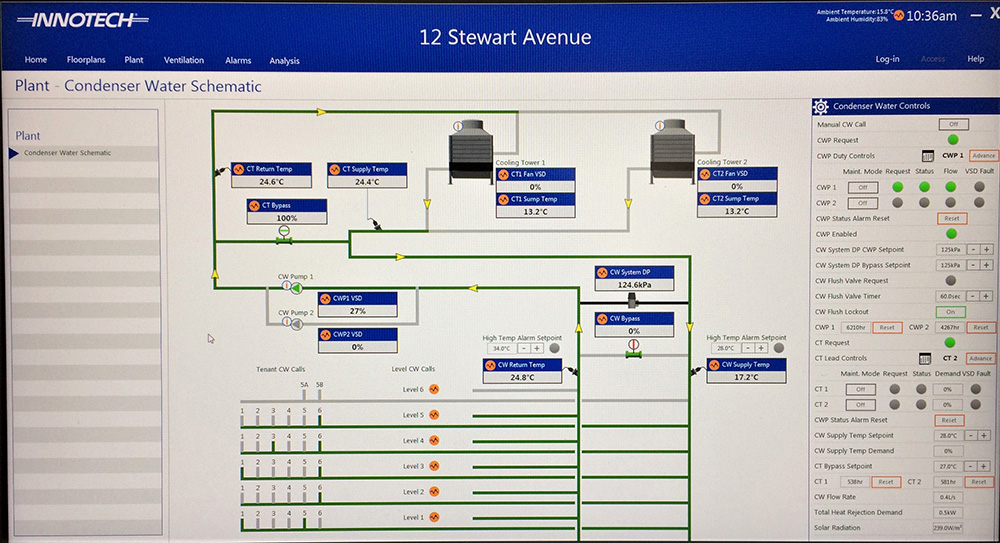The height and width of the screenshot is (543, 1000).
Task: Click the Cooling Tower 1 info icon
Action: pos(457,126)
